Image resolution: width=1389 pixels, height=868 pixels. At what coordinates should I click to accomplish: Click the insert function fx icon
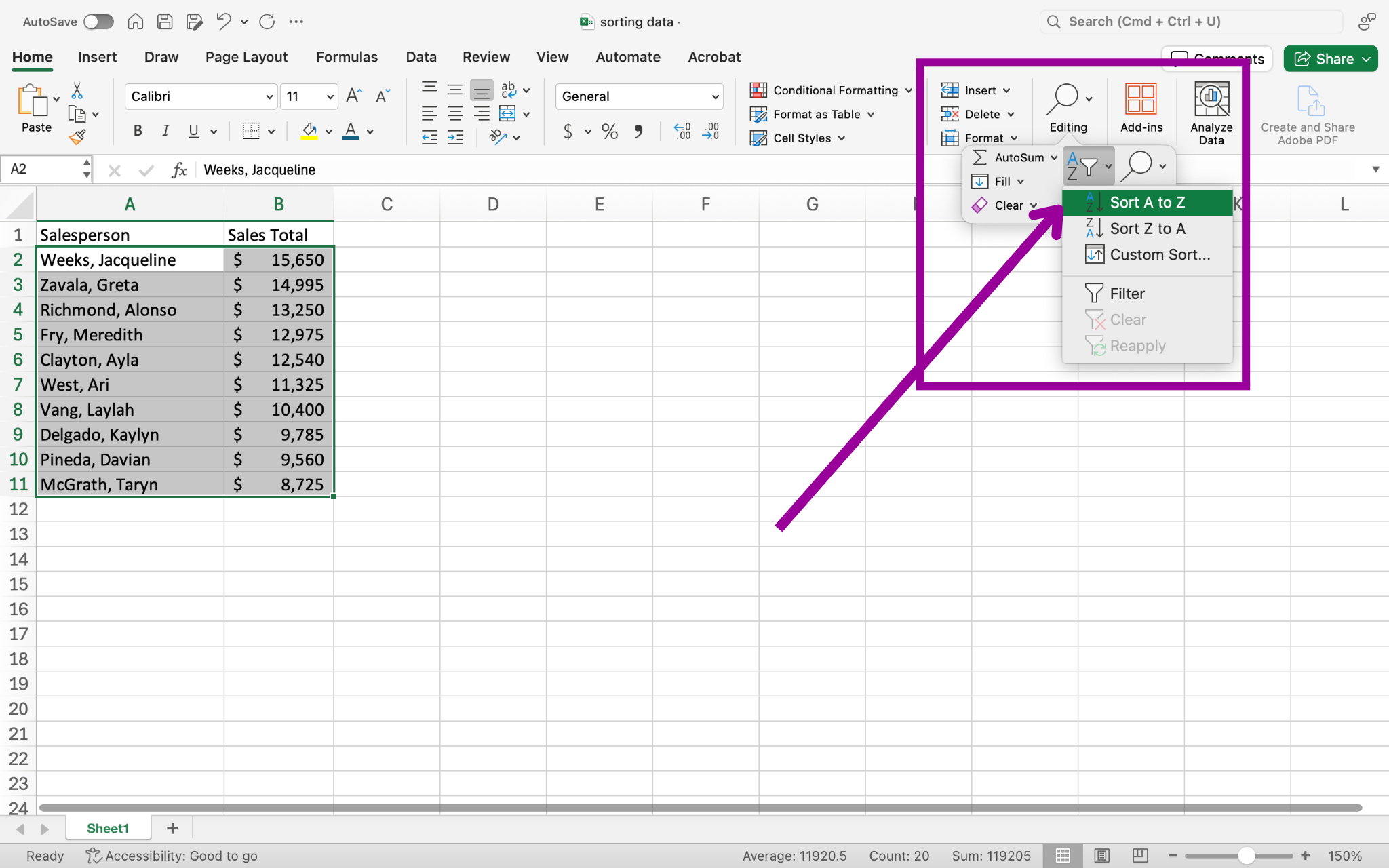[179, 170]
